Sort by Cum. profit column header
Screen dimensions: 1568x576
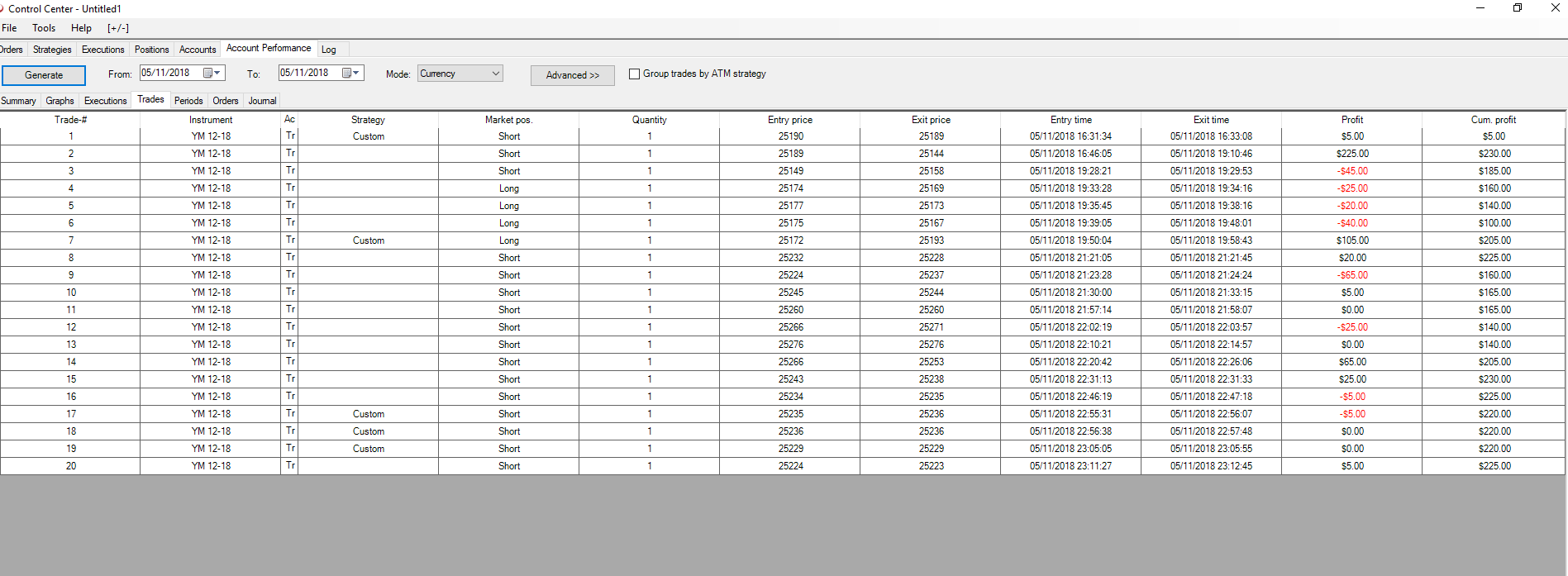click(1493, 120)
